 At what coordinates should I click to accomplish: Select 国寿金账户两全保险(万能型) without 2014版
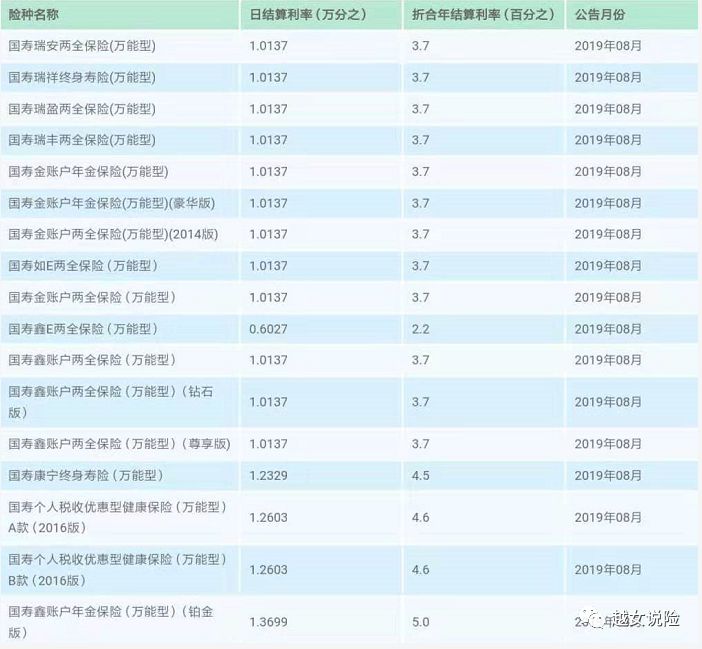[x=92, y=297]
